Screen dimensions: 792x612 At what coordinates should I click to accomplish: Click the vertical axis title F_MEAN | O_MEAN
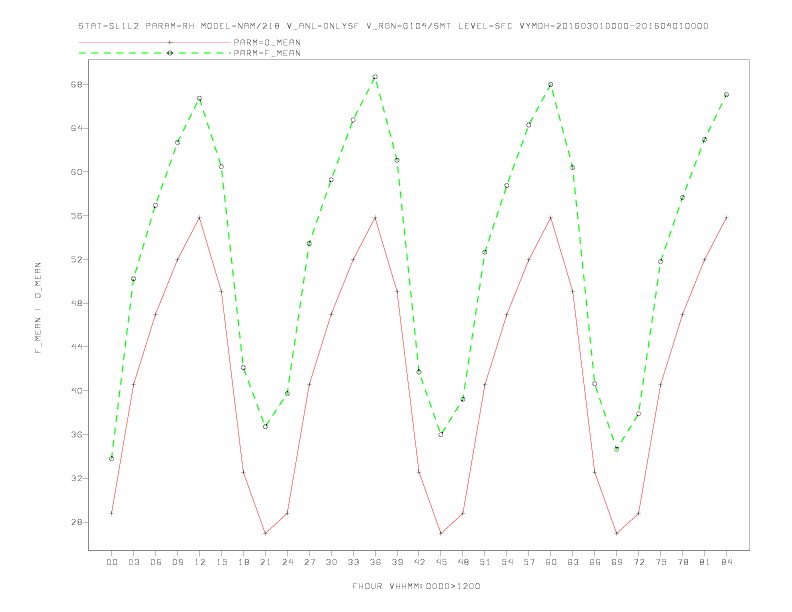[x=38, y=308]
